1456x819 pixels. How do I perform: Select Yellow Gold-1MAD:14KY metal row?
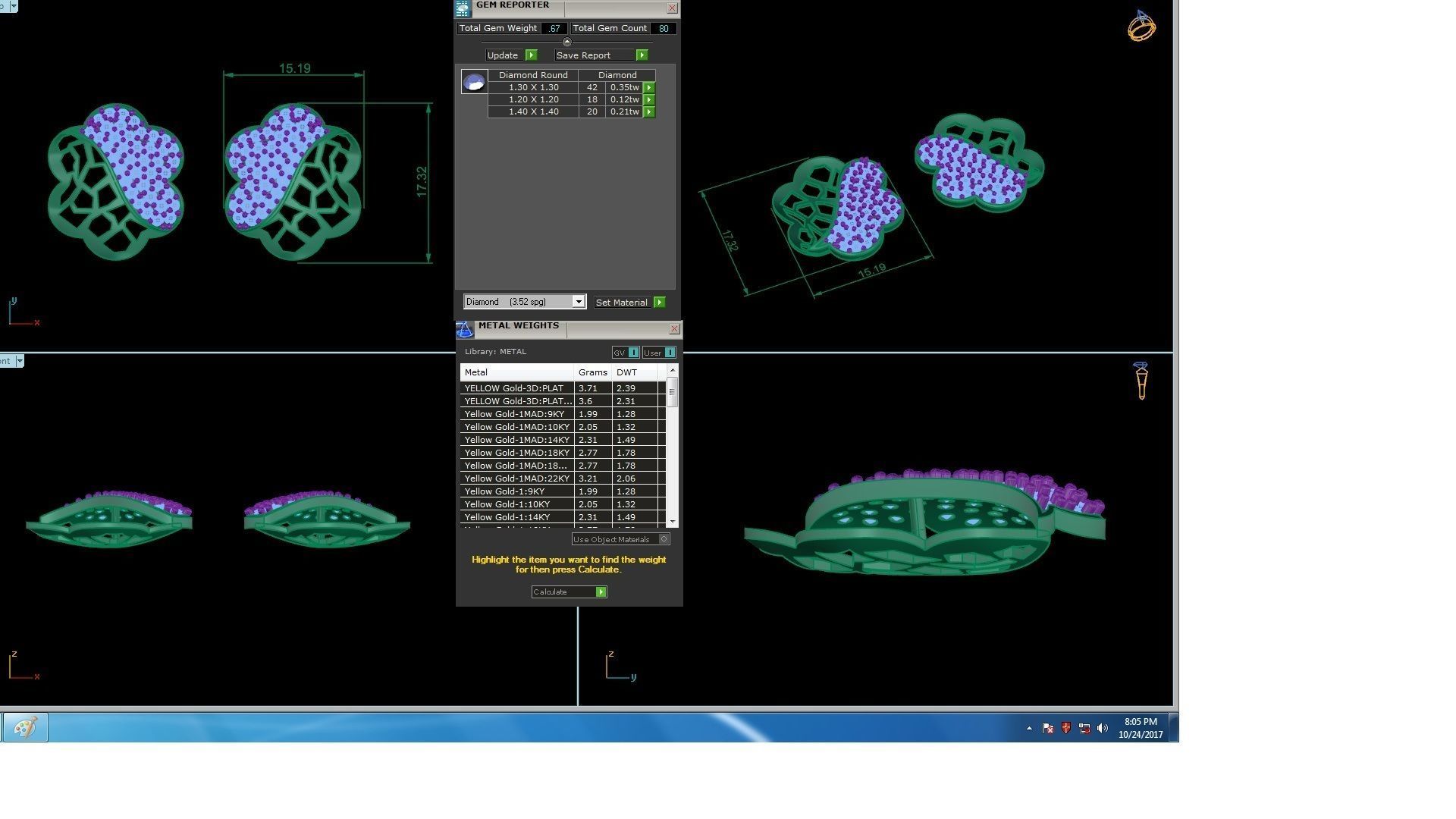click(x=517, y=440)
